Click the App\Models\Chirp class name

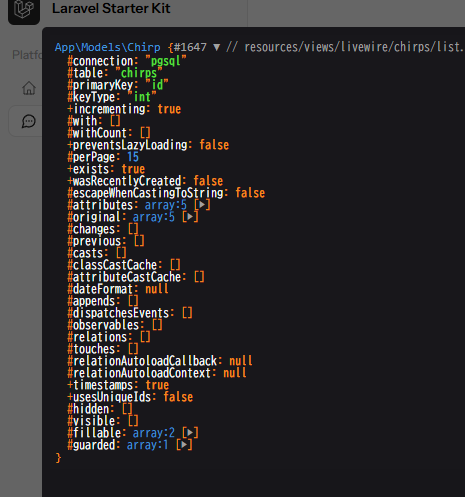[x=108, y=47]
